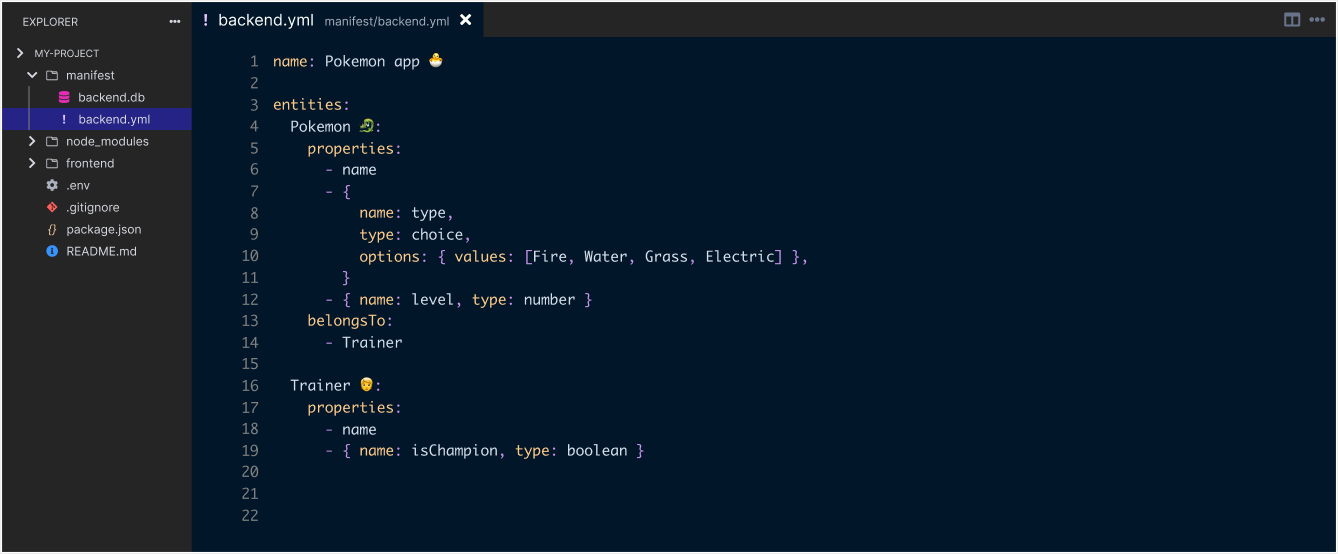Expand the frontend folder chevron

coord(32,163)
